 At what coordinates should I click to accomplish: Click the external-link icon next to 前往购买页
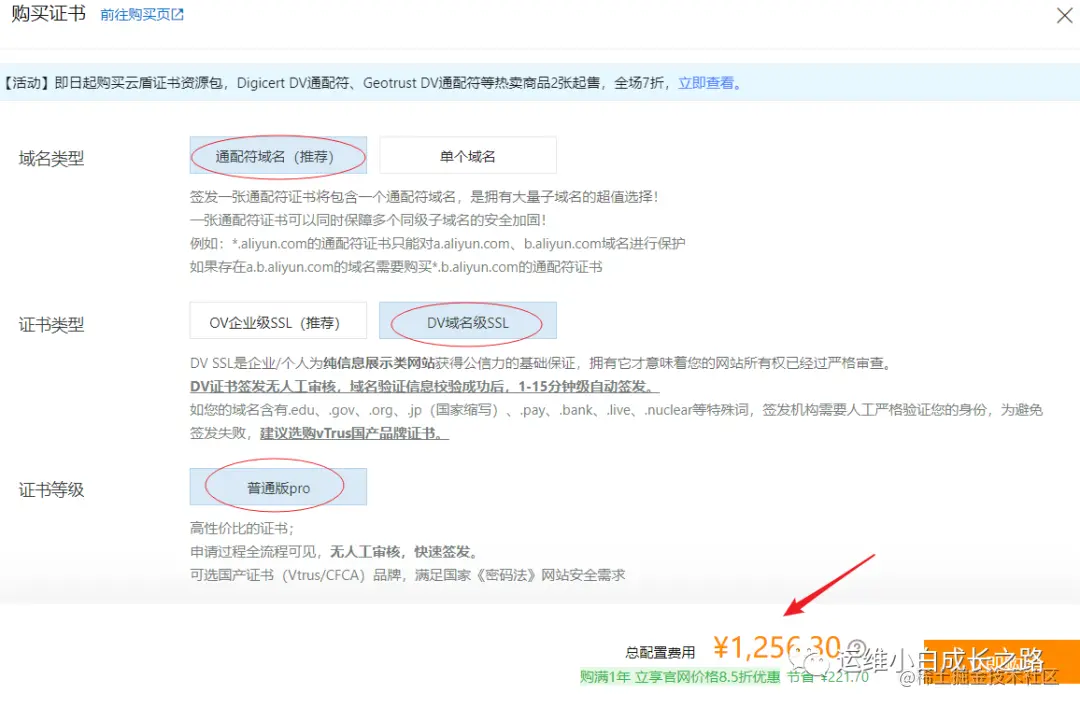click(x=178, y=15)
